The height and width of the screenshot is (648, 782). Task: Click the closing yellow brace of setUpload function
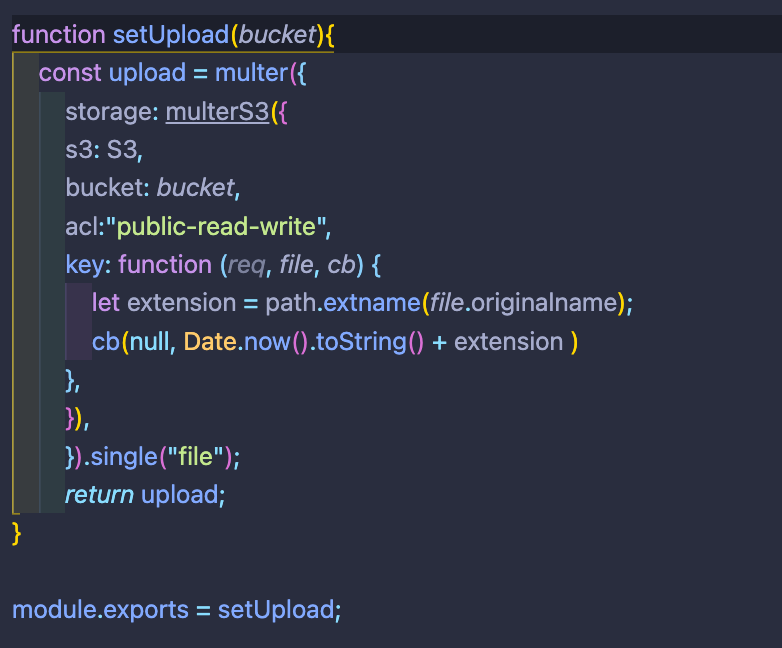(16, 534)
